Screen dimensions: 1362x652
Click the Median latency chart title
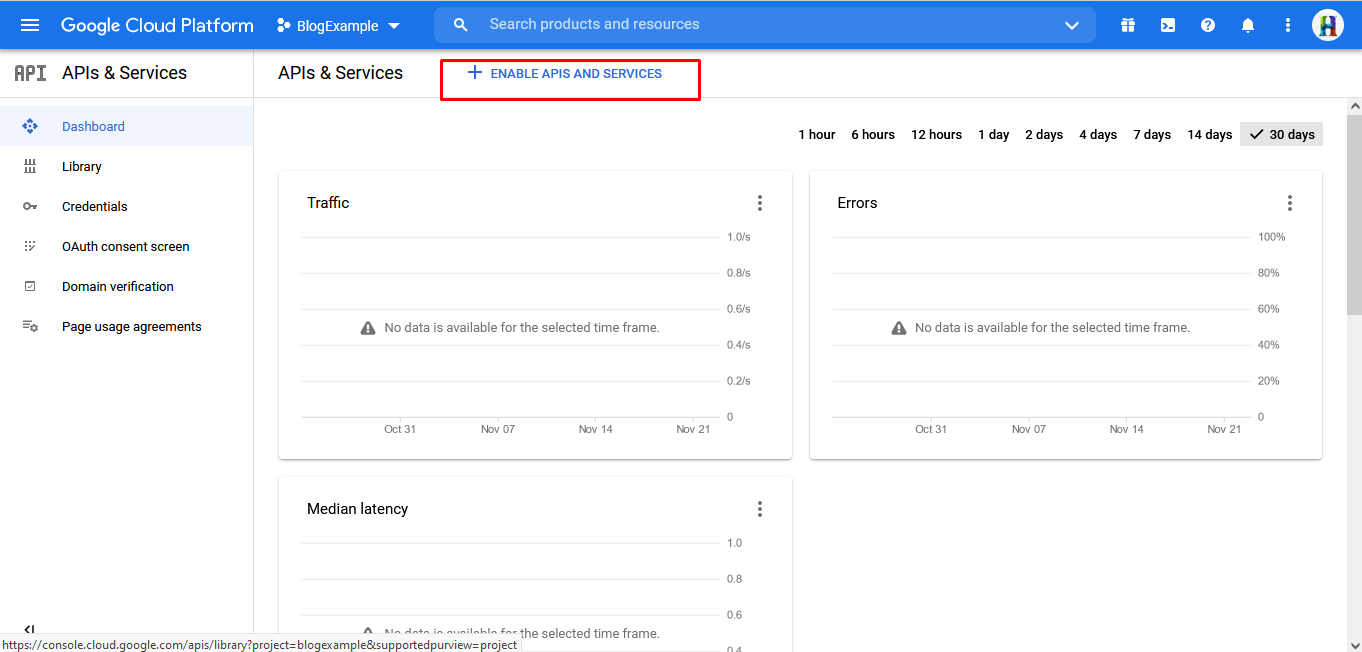click(x=358, y=509)
